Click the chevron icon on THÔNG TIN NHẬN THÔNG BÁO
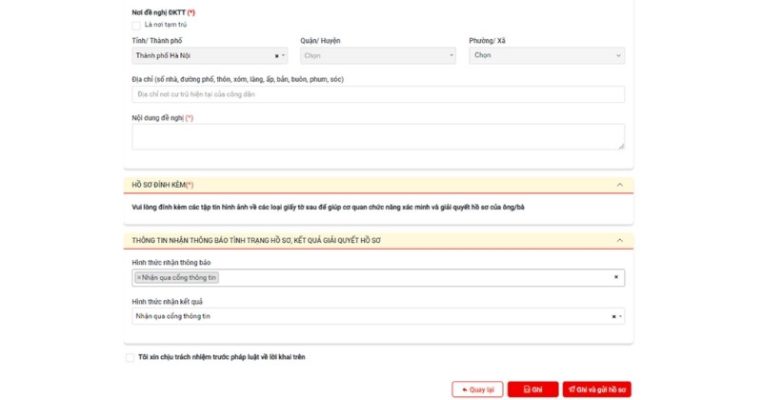The width and height of the screenshot is (762, 400). (x=619, y=241)
